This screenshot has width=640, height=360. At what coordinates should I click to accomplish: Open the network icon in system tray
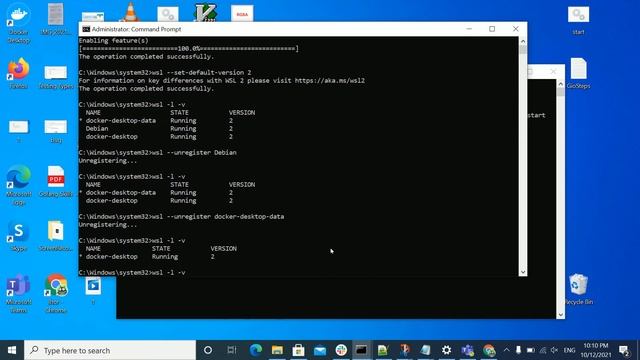click(542, 350)
